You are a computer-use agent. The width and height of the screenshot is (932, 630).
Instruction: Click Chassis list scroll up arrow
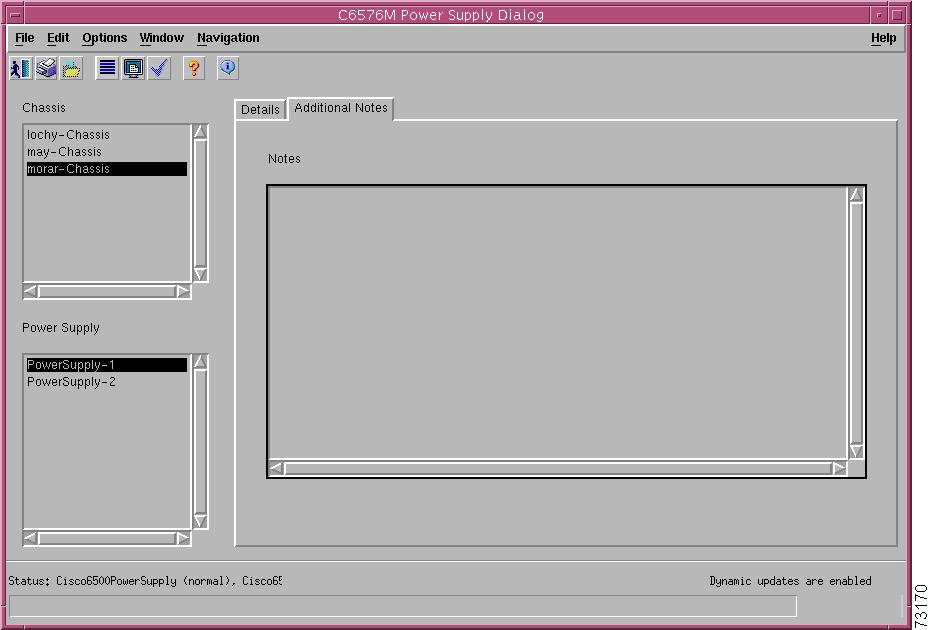point(200,132)
